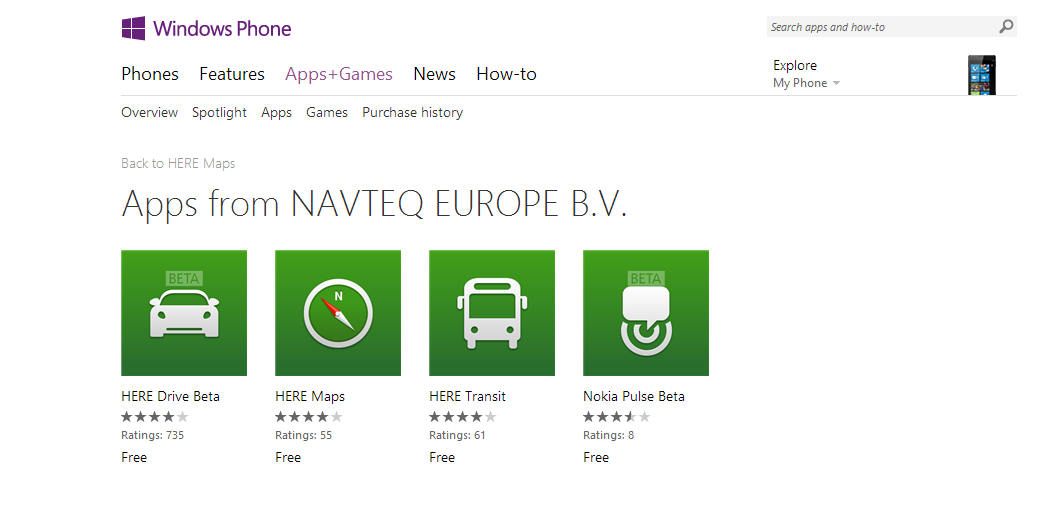Click the Free price under HERE Transit
The height and width of the screenshot is (531, 1053).
442,457
